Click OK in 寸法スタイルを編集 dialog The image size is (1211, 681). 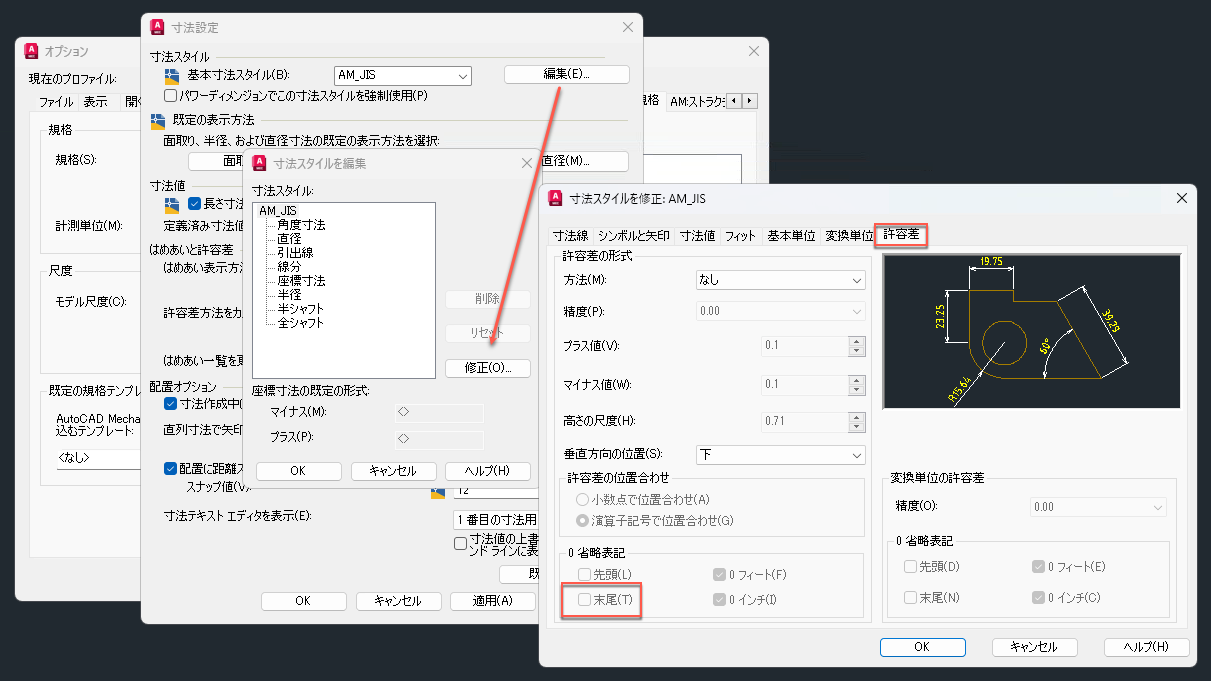(x=298, y=471)
